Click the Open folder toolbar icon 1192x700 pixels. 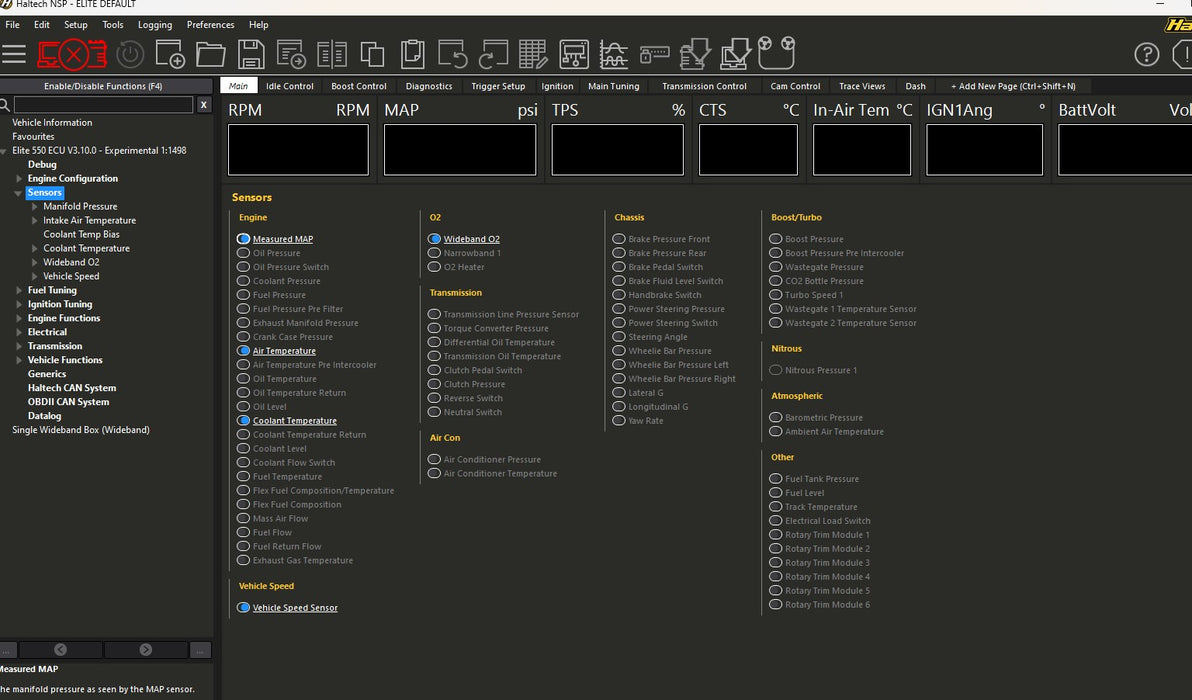(x=210, y=54)
